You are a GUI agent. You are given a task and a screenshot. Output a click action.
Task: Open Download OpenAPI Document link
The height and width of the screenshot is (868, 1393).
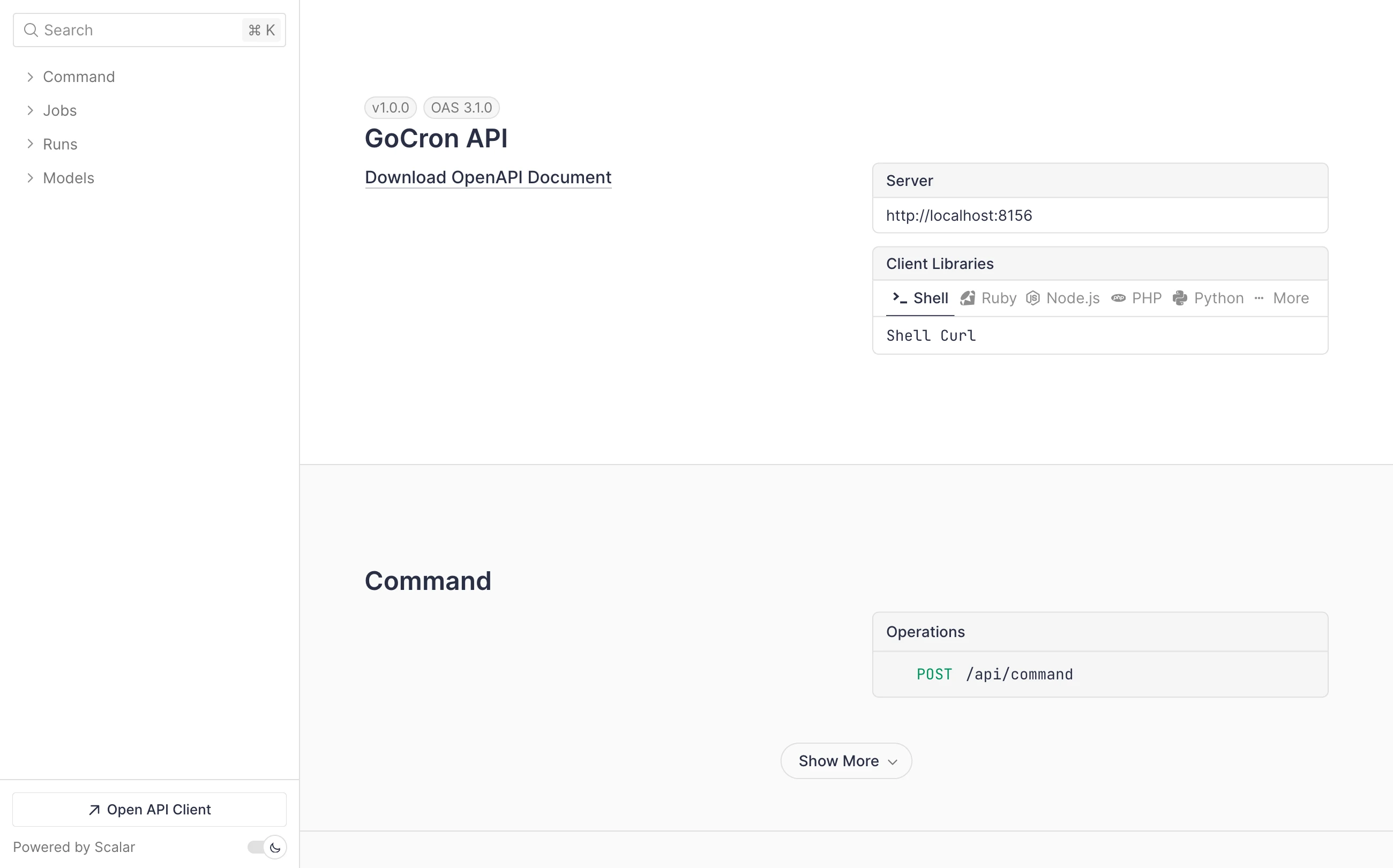(x=488, y=177)
